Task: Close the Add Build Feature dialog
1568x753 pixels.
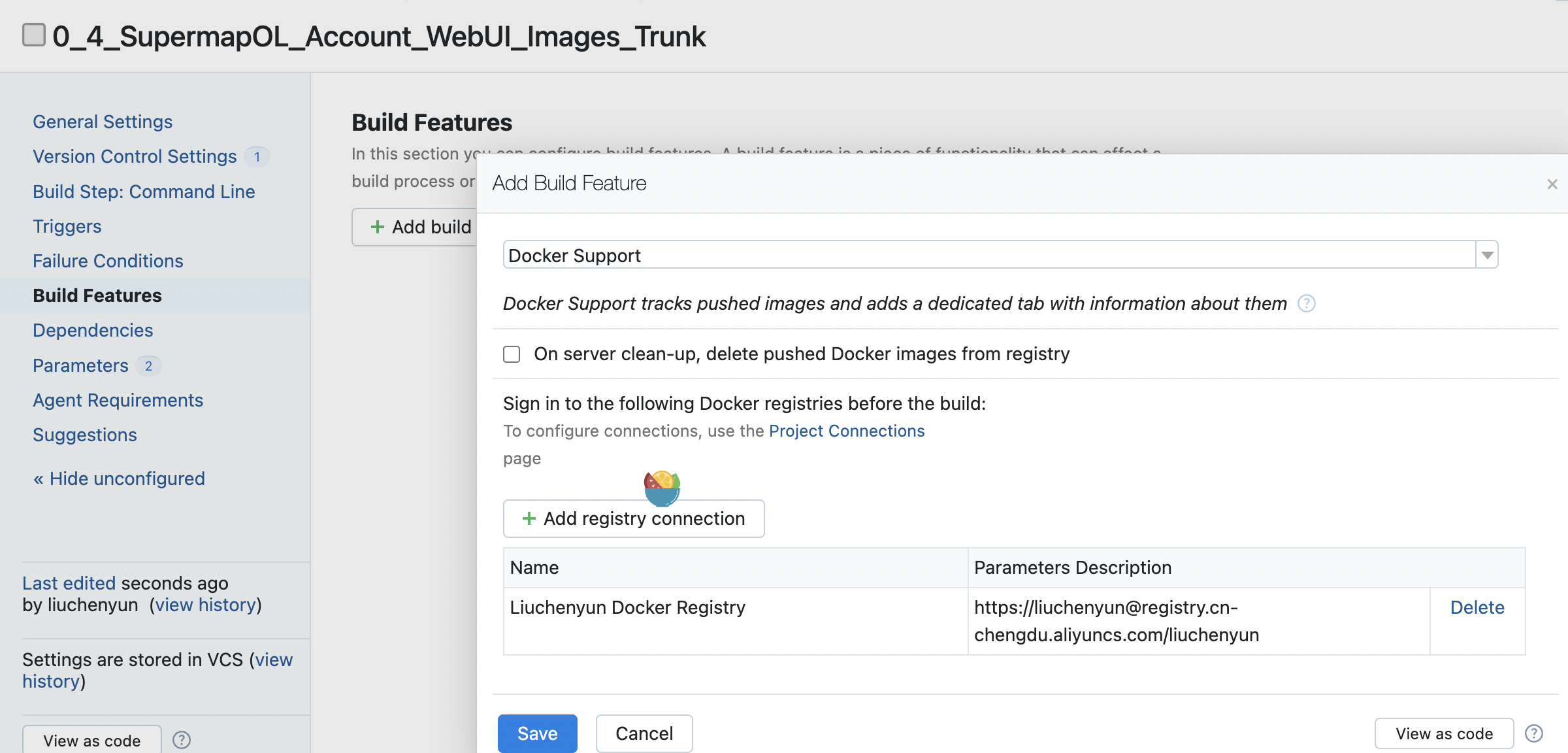Action: click(1552, 184)
